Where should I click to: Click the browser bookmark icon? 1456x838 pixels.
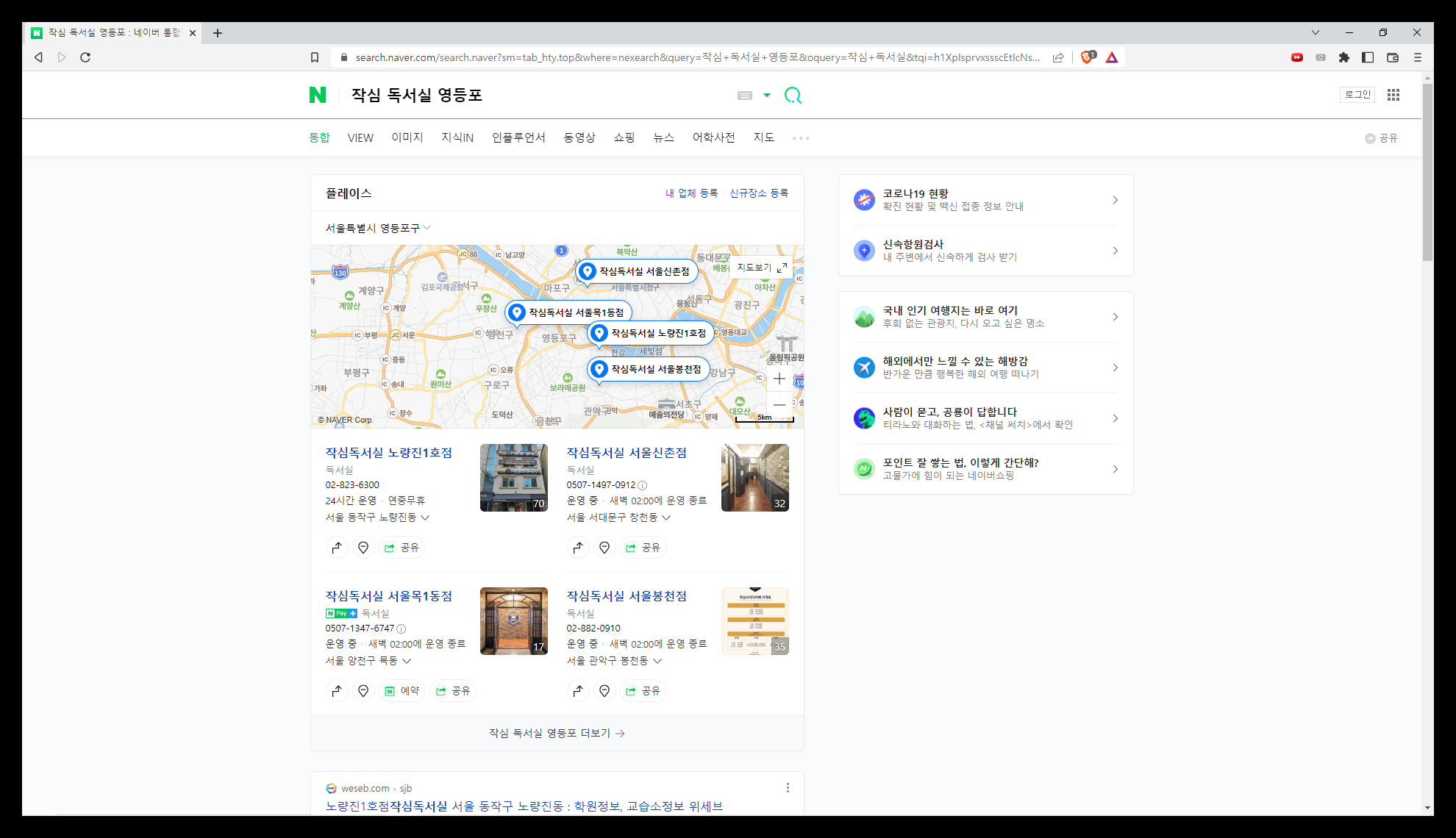(315, 57)
